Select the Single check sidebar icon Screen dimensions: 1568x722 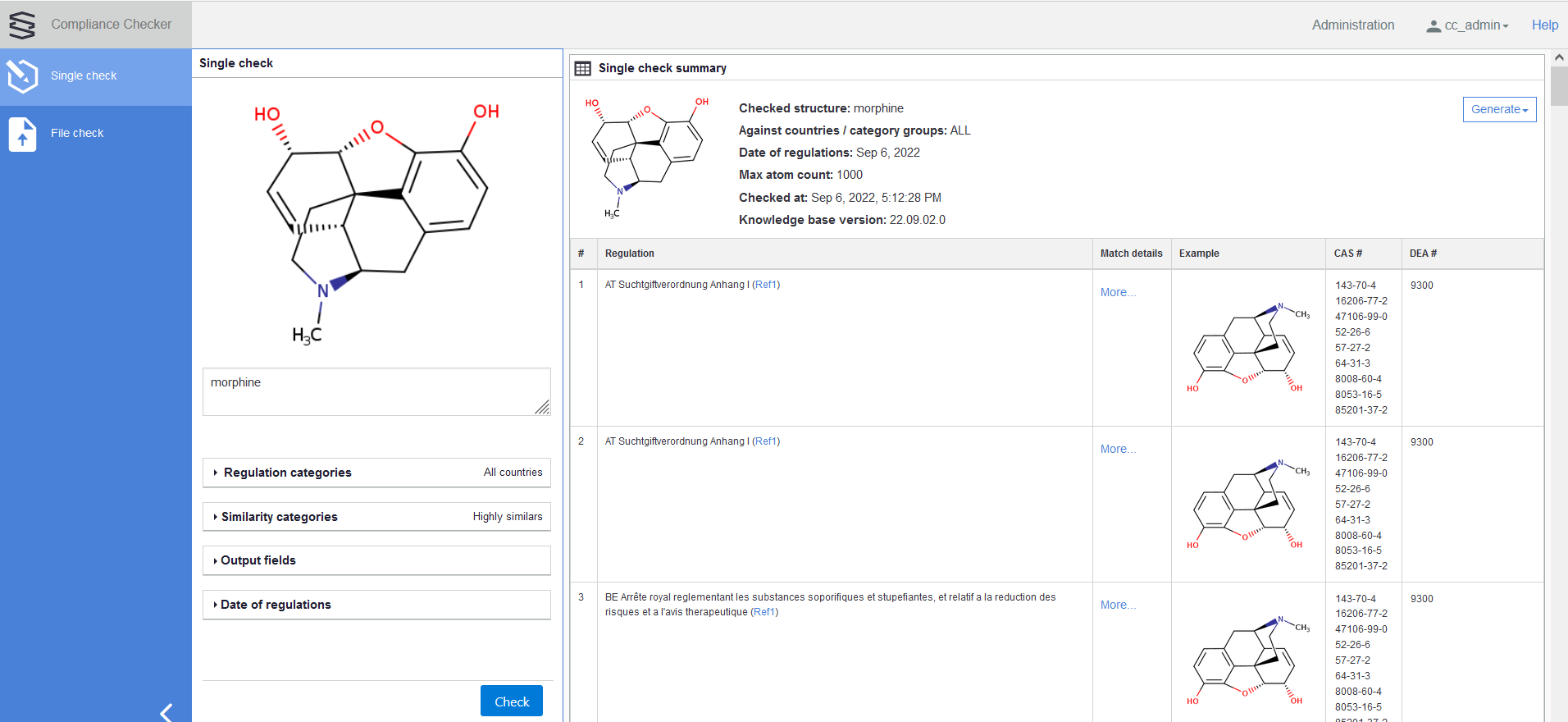point(23,76)
